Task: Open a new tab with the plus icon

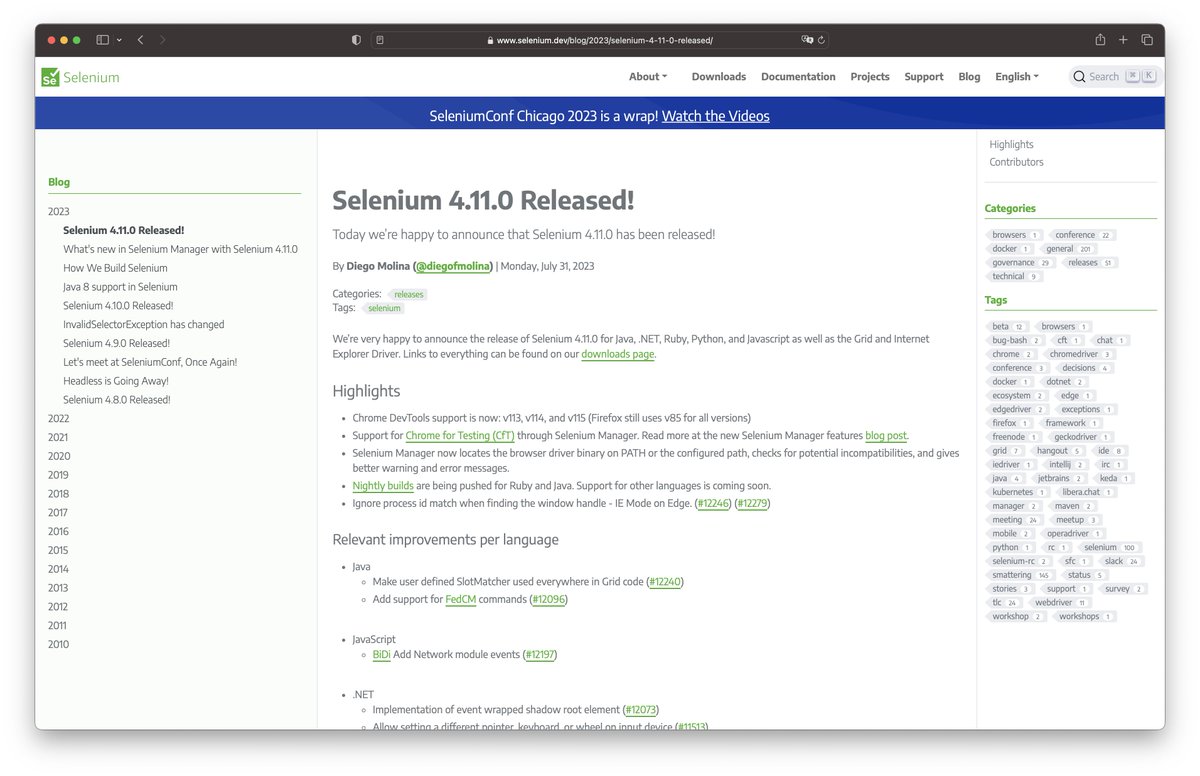Action: tap(1122, 39)
